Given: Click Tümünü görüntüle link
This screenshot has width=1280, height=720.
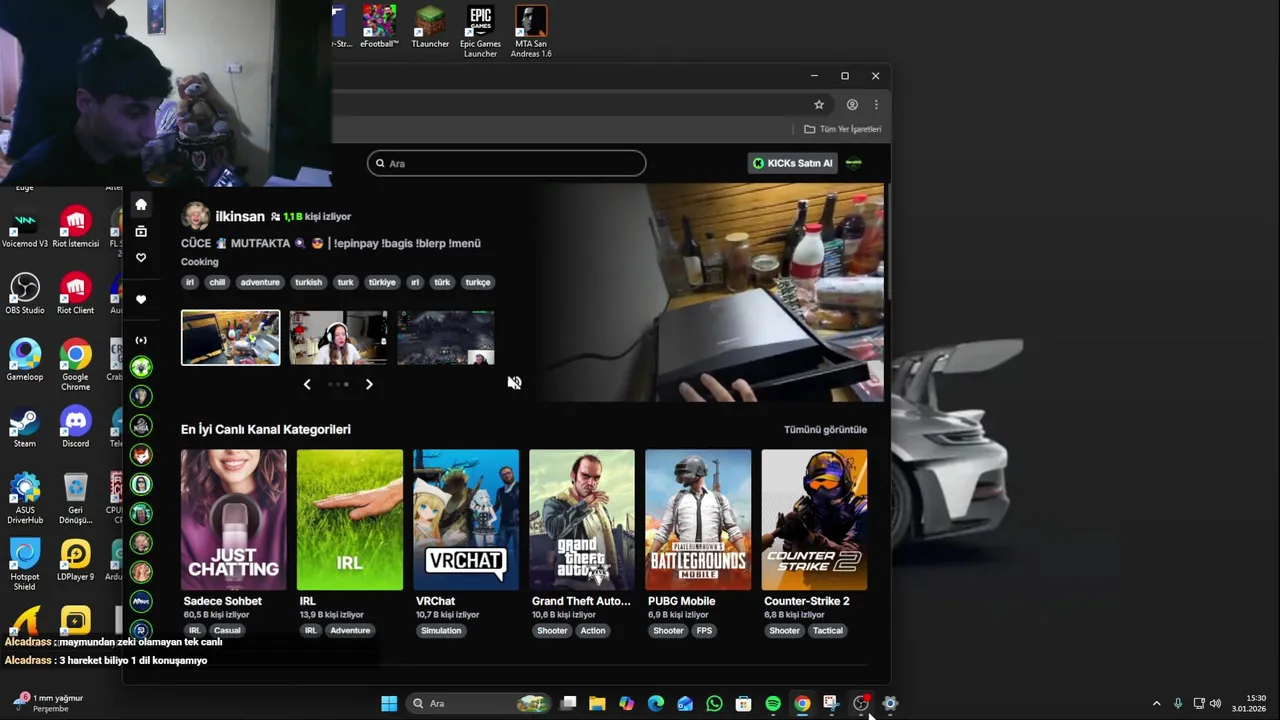Looking at the screenshot, I should [x=825, y=429].
